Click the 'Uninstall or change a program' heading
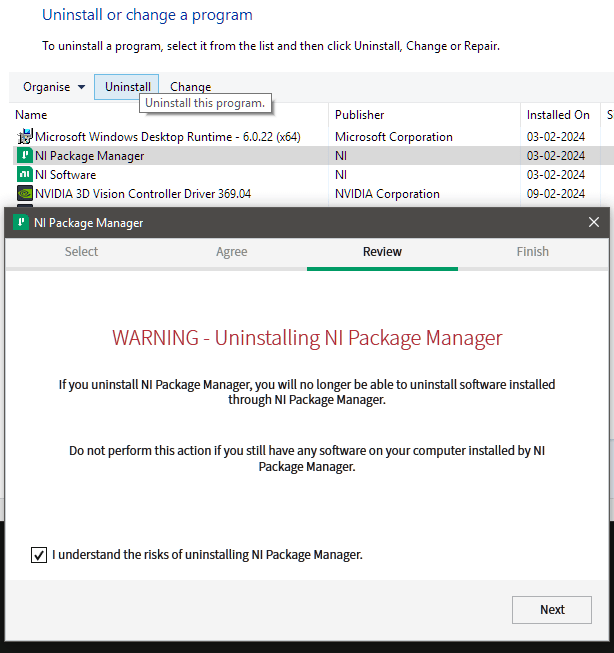The width and height of the screenshot is (614, 653). [147, 15]
